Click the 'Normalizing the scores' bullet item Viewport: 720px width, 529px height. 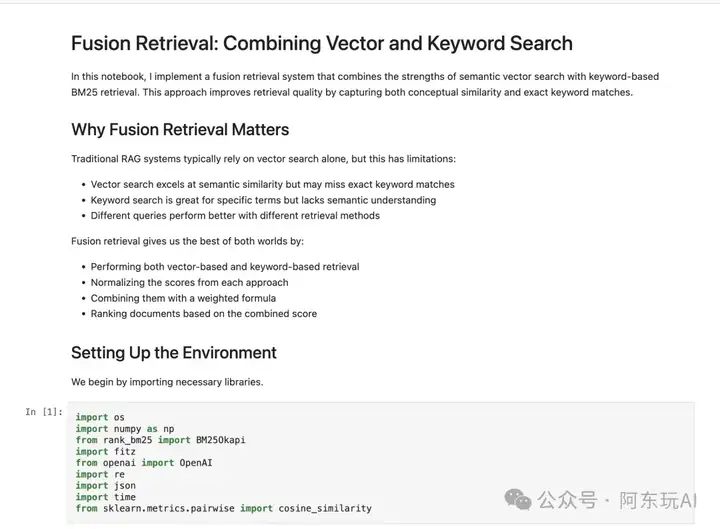pyautogui.click(x=189, y=283)
